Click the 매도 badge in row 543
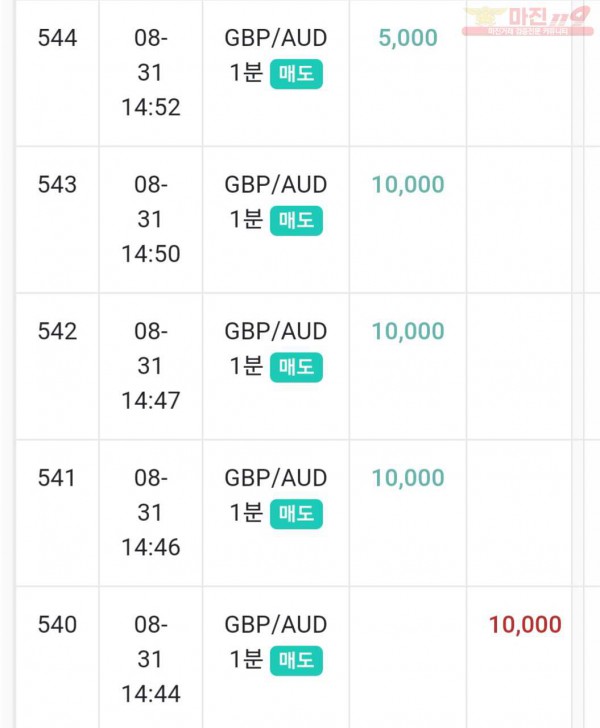The image size is (600, 728). coord(296,221)
